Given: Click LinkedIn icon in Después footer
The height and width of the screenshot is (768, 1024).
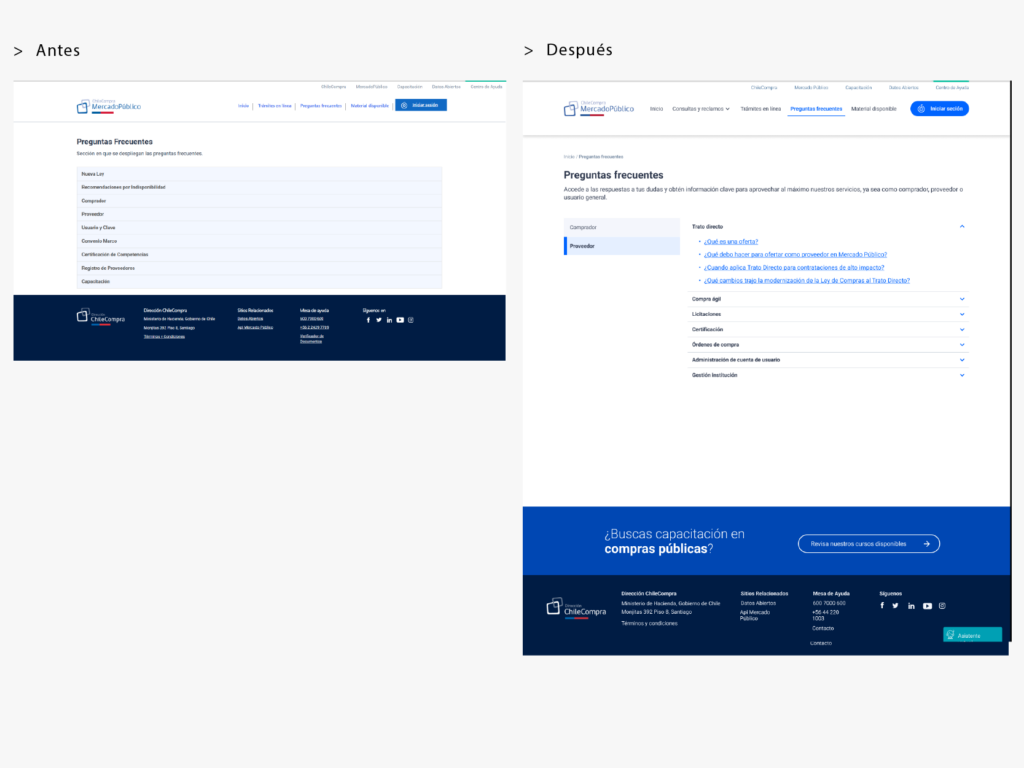Looking at the screenshot, I should 911,606.
